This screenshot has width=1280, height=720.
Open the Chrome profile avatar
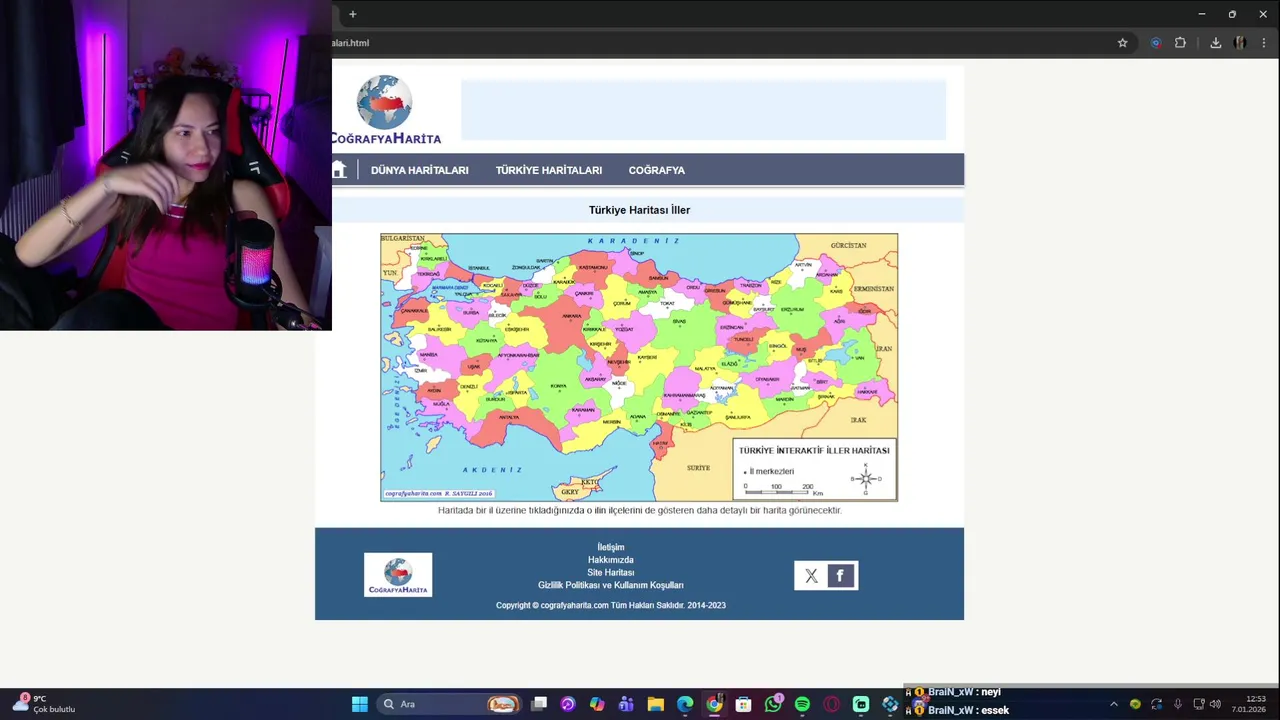click(1240, 43)
